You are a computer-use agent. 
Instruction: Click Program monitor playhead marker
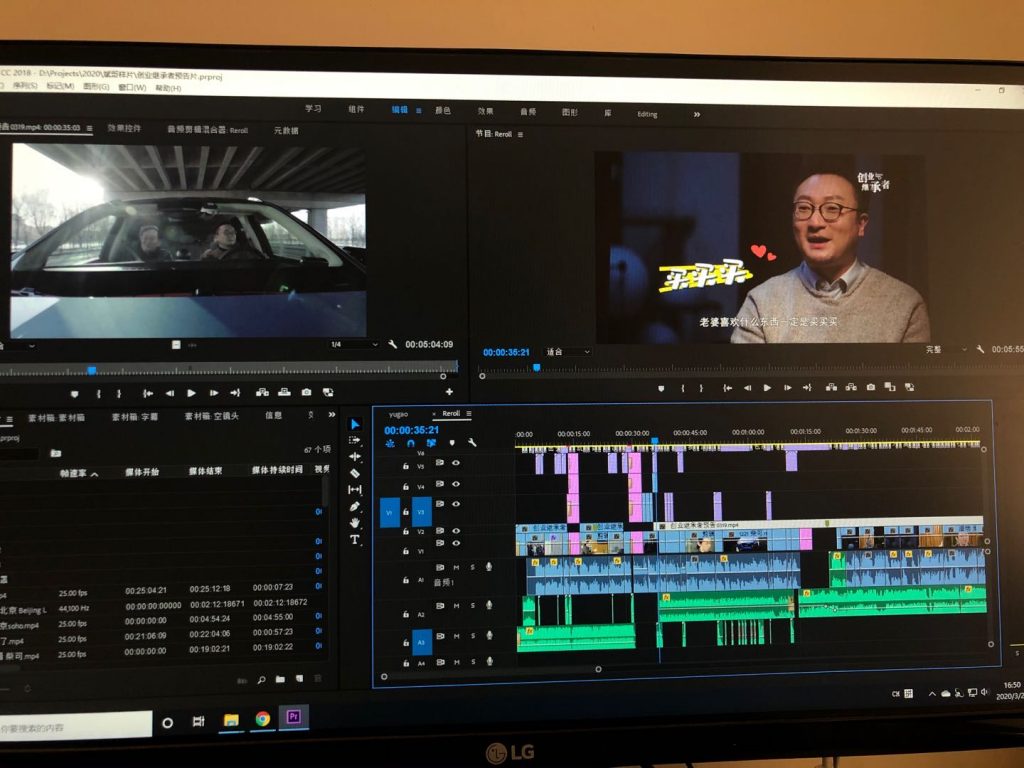(x=536, y=368)
